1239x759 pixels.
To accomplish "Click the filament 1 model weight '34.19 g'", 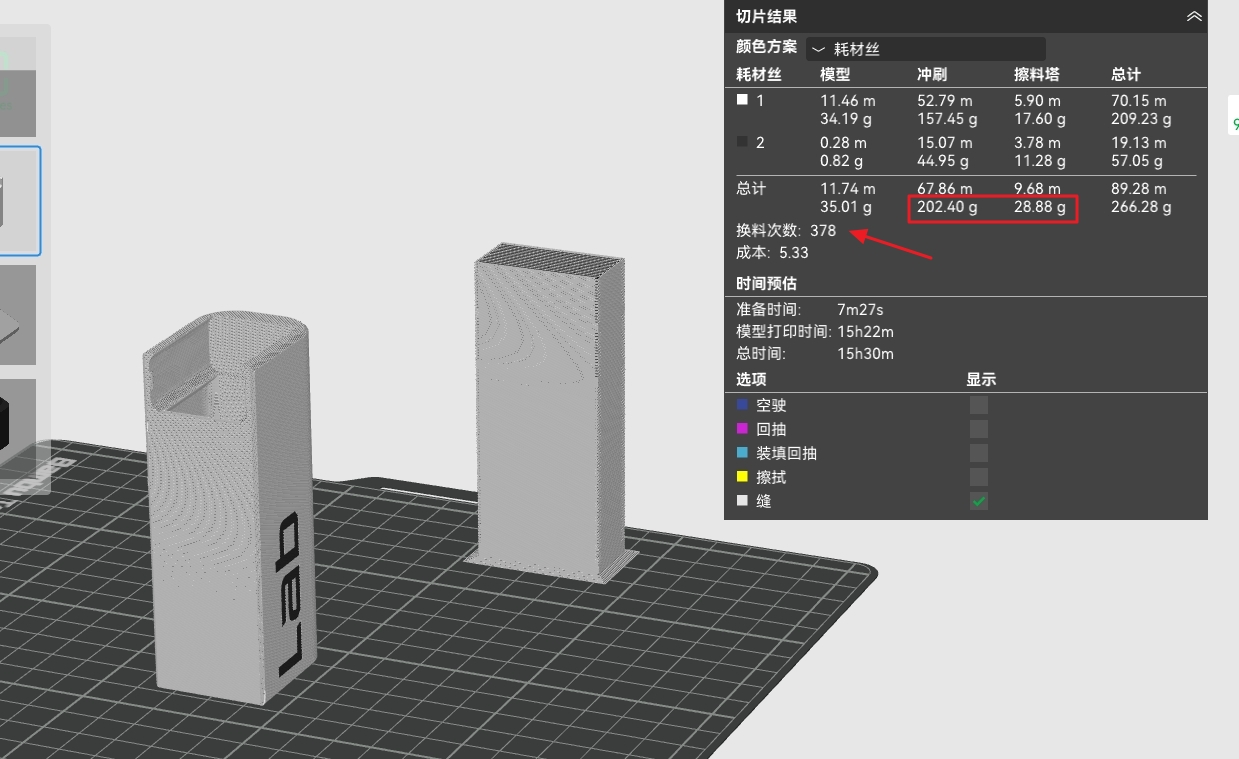I will 846,119.
